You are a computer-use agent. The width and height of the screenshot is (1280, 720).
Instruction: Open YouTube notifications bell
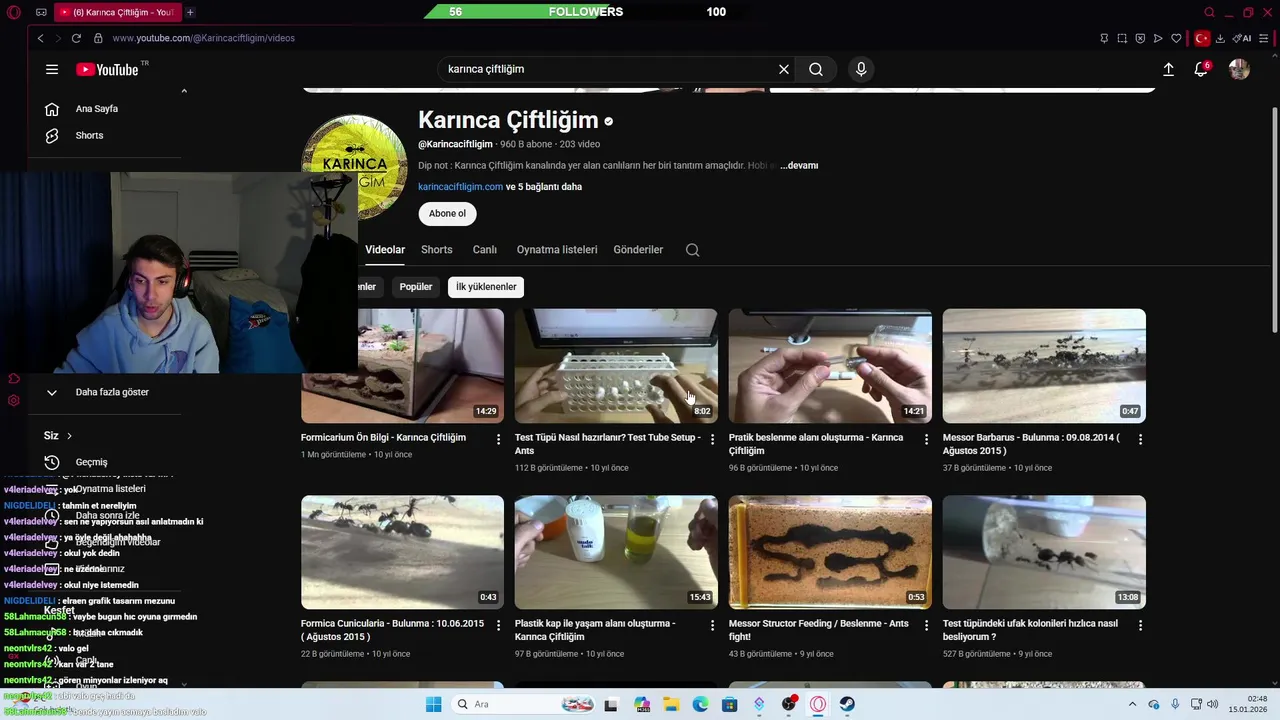click(x=1201, y=69)
